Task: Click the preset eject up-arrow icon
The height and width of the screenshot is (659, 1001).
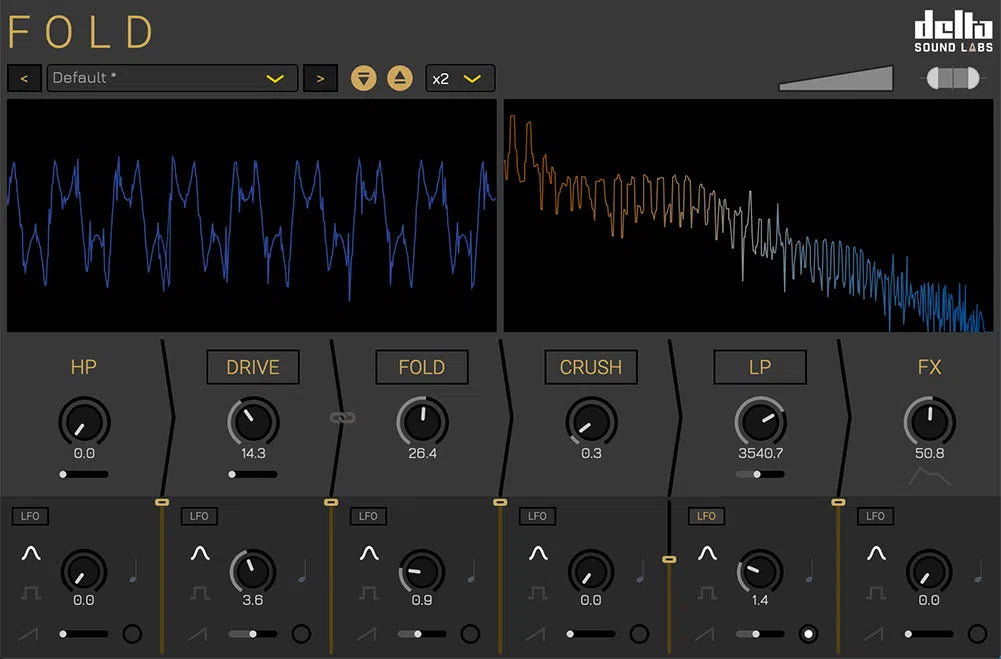Action: [x=400, y=77]
